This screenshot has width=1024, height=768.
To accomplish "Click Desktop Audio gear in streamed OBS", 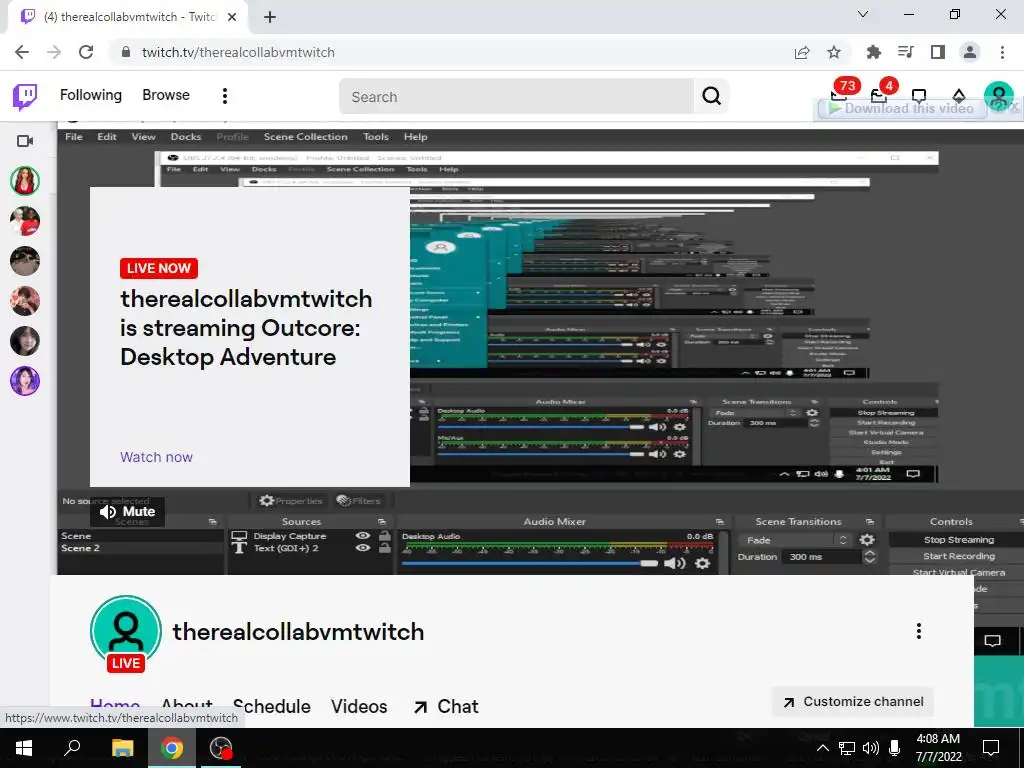I will tap(702, 563).
